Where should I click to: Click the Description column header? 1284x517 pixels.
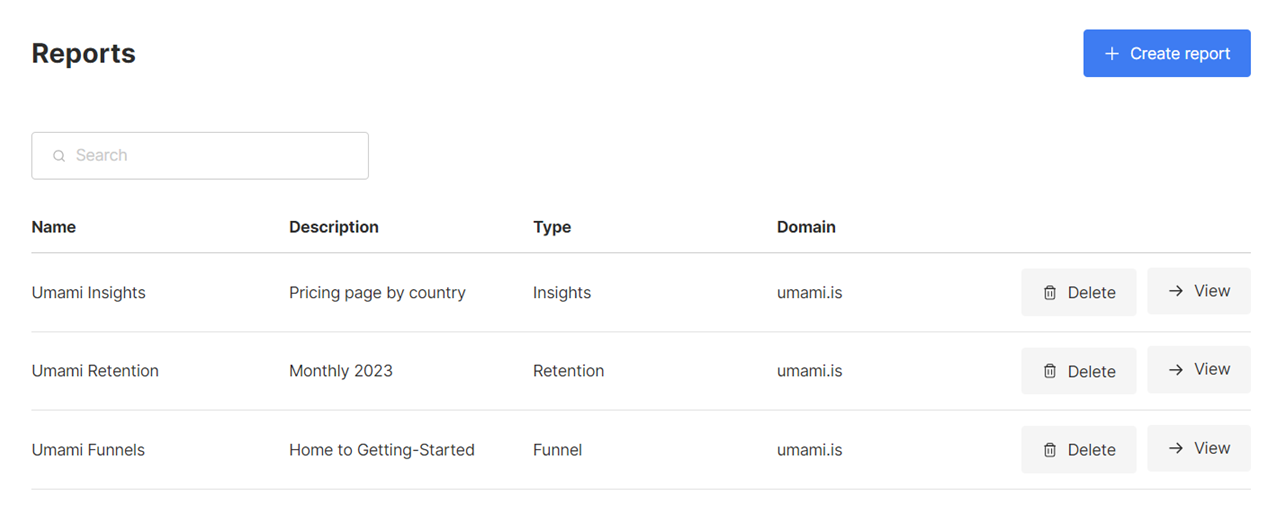tap(334, 227)
